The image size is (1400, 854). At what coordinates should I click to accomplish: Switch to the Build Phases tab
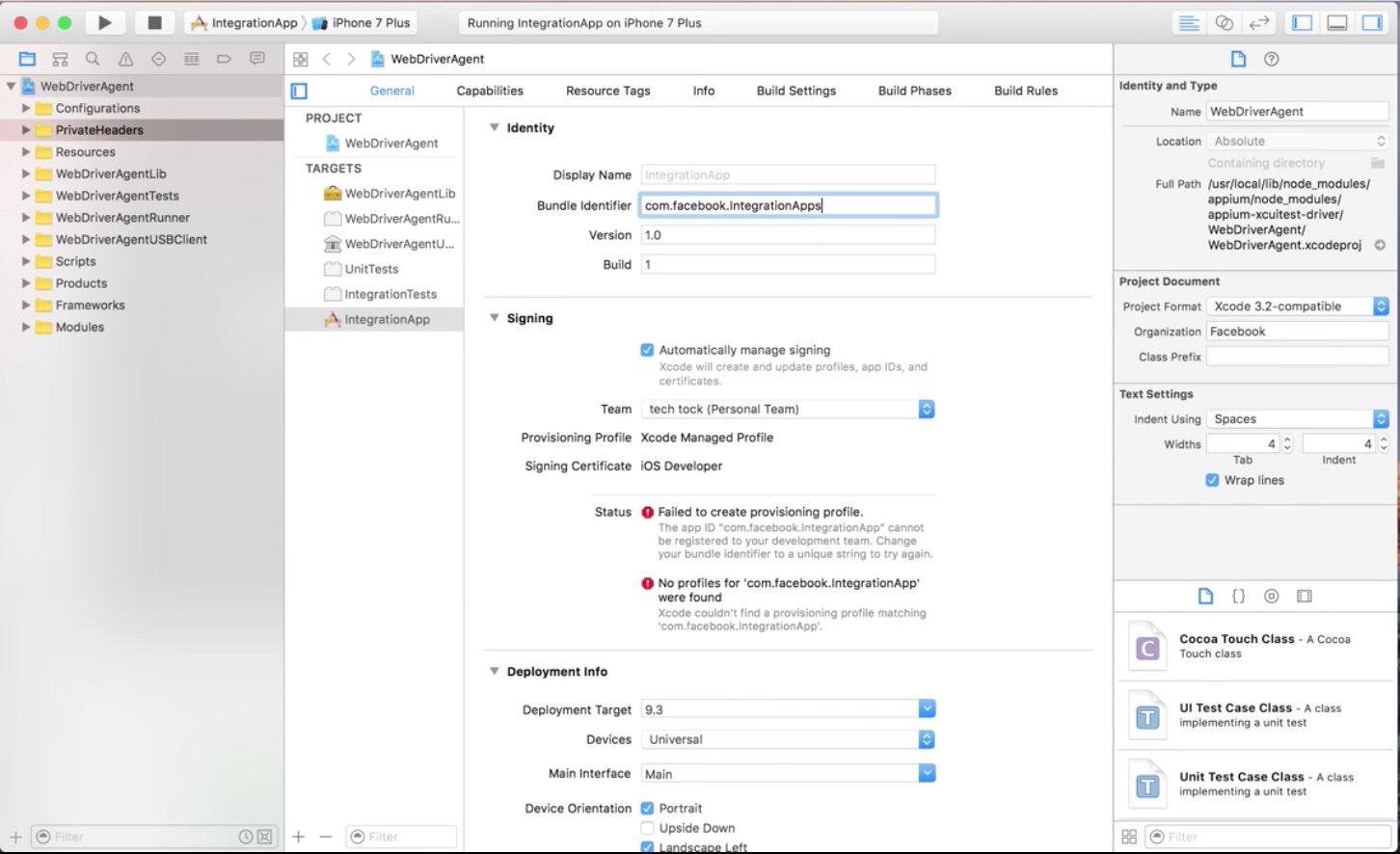(x=914, y=91)
